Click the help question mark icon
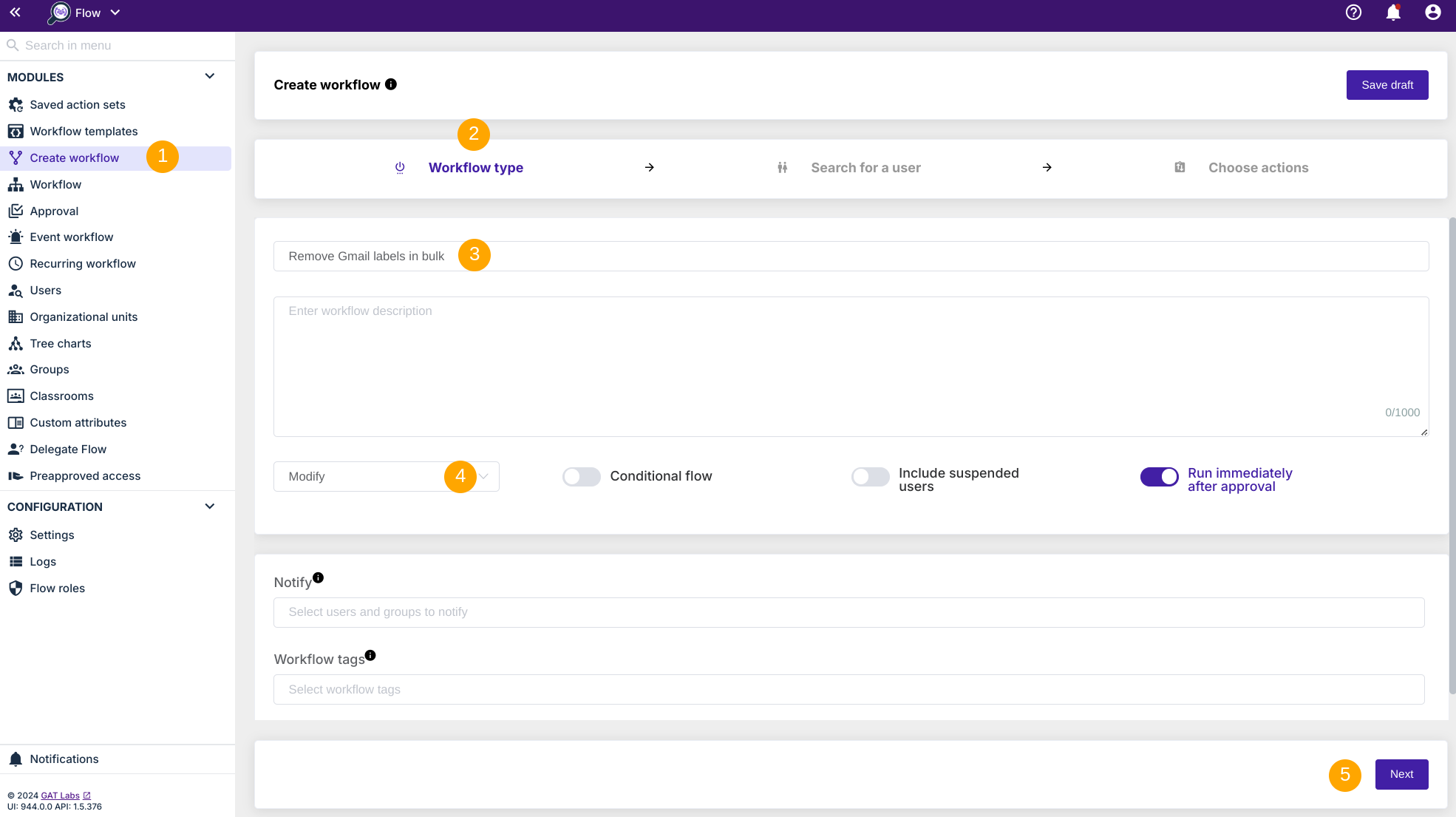The width and height of the screenshot is (1456, 817). 1353,13
